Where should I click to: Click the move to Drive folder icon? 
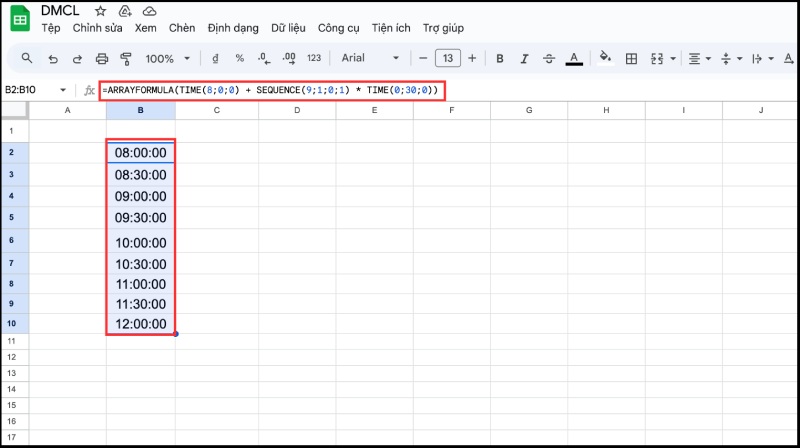click(x=125, y=11)
